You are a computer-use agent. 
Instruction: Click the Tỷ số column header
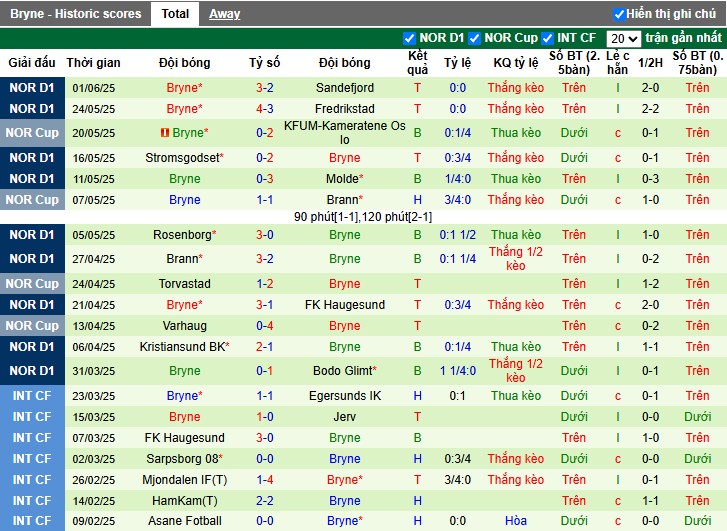point(265,63)
